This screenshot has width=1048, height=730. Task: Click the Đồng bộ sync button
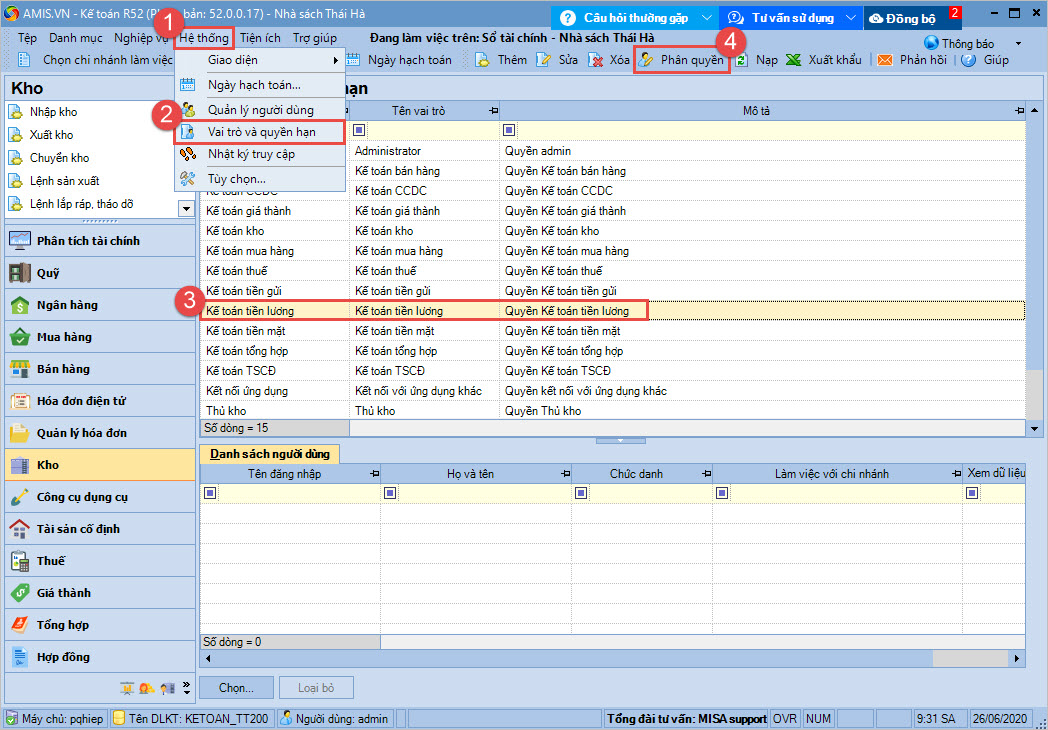click(903, 17)
